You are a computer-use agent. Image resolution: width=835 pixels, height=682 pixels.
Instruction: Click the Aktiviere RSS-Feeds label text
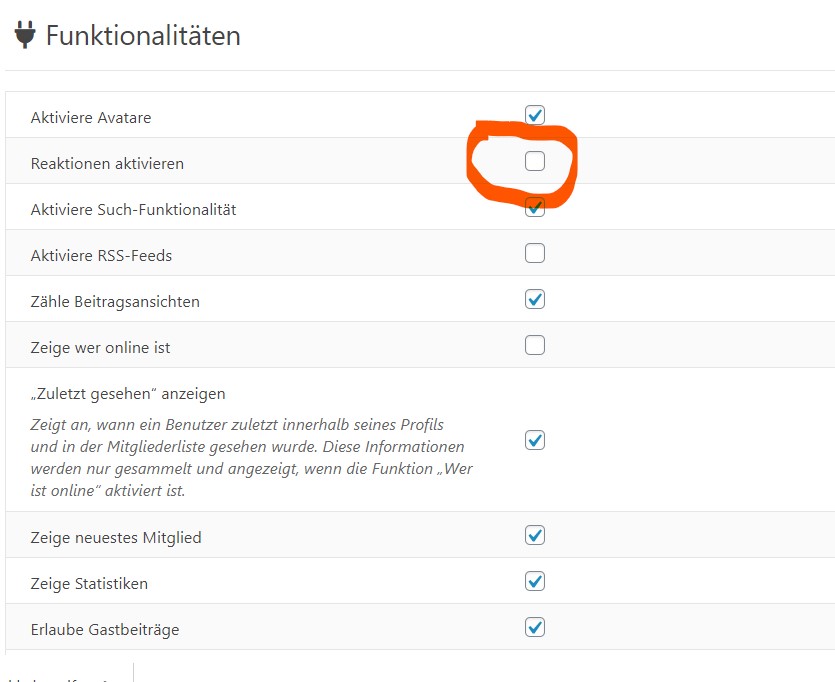(101, 255)
